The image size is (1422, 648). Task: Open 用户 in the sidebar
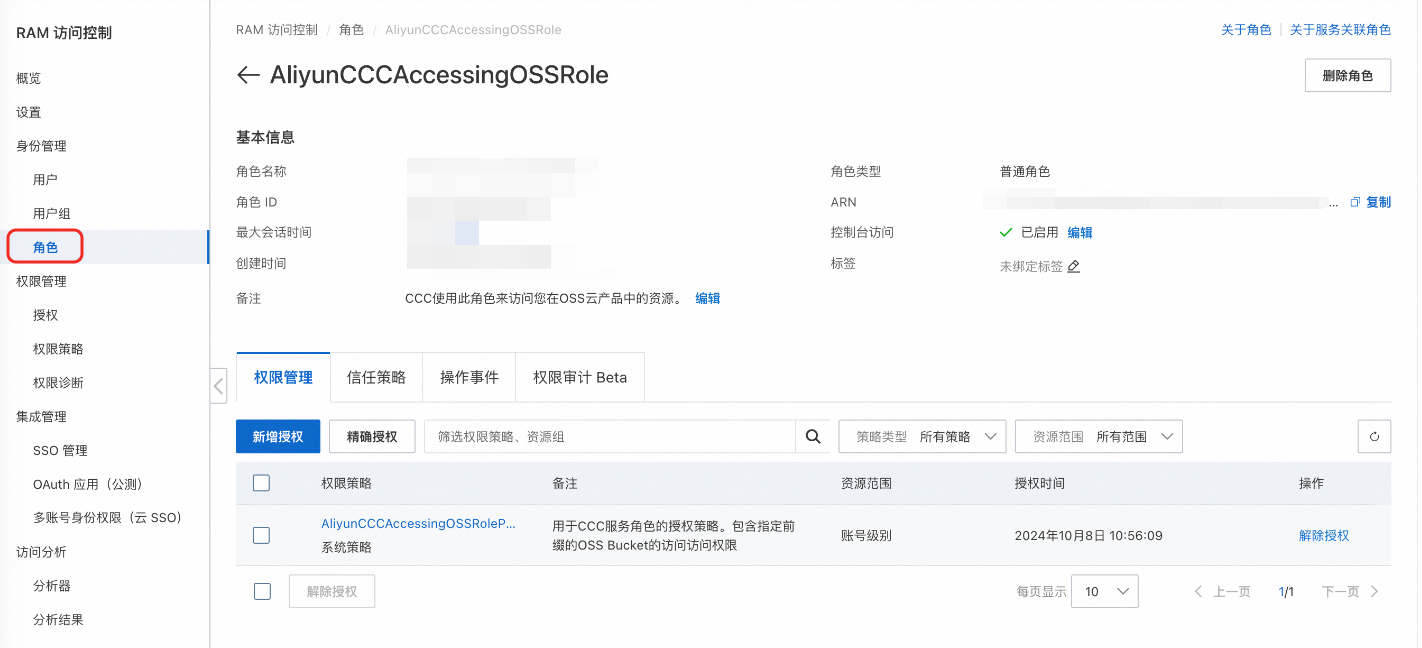click(x=45, y=180)
